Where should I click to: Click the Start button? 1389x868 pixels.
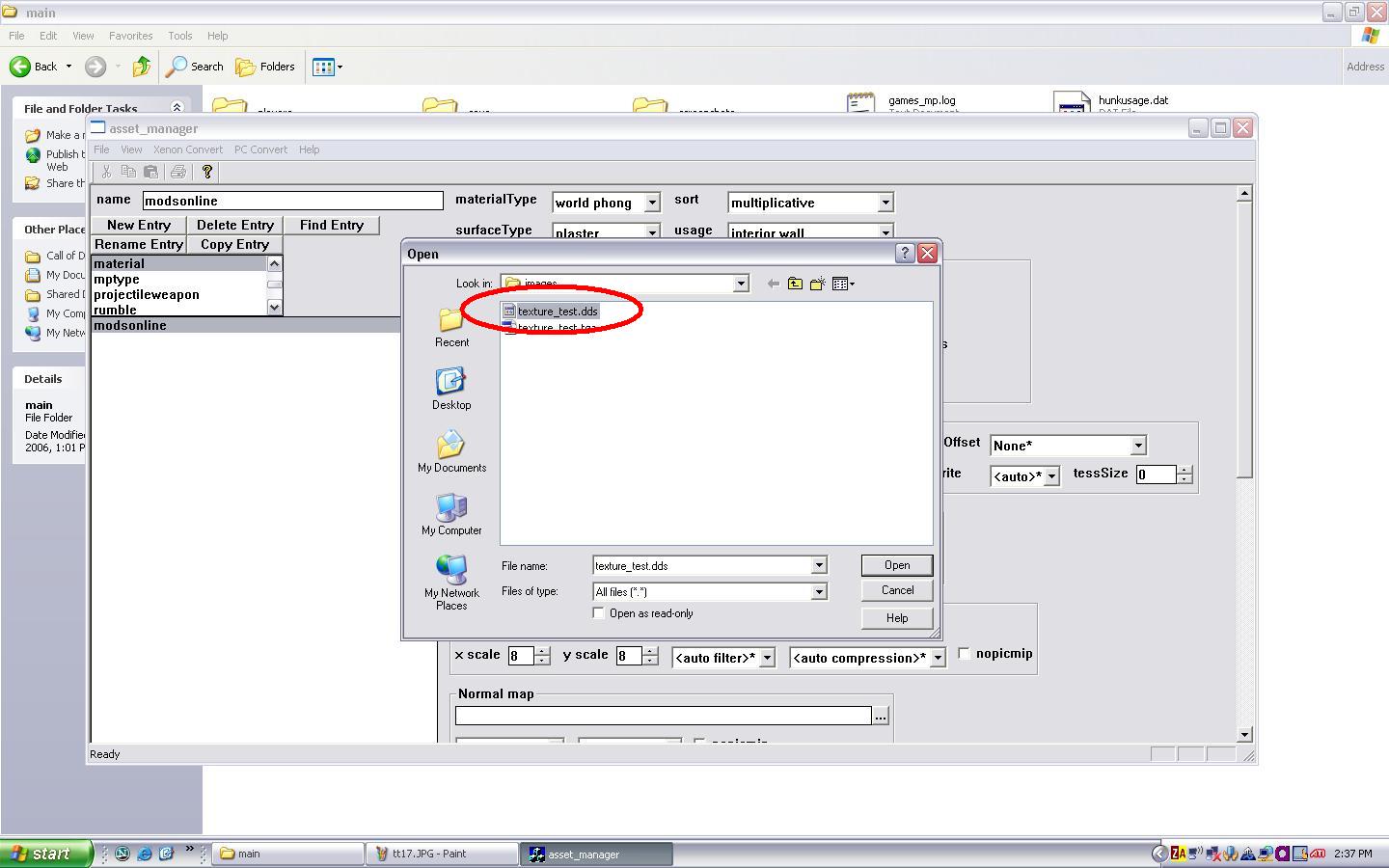[x=46, y=854]
